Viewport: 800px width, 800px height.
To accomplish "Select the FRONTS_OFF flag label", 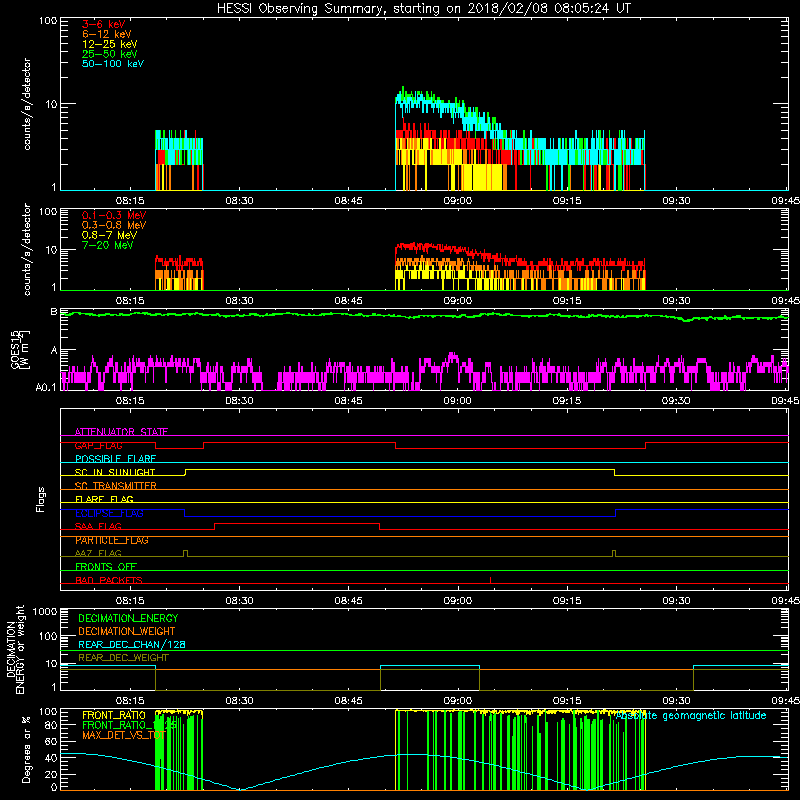I will click(x=106, y=567).
